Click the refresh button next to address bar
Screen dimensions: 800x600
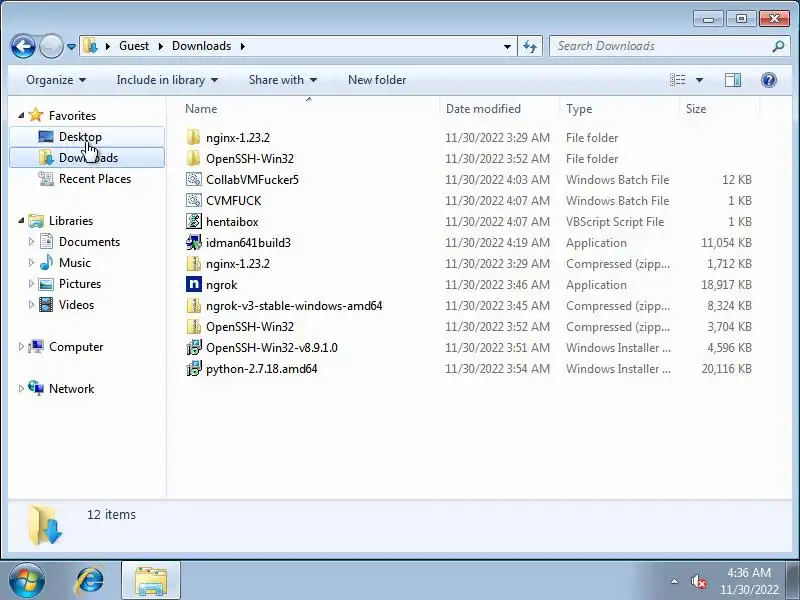[530, 46]
